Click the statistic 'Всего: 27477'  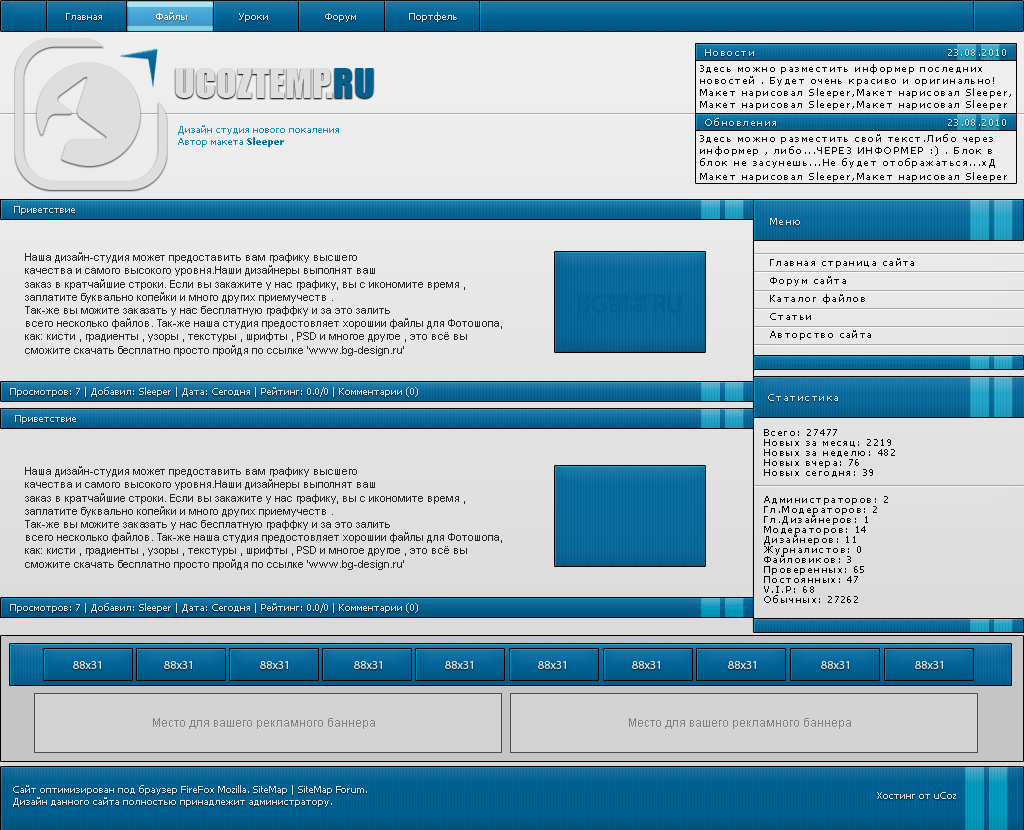point(800,432)
